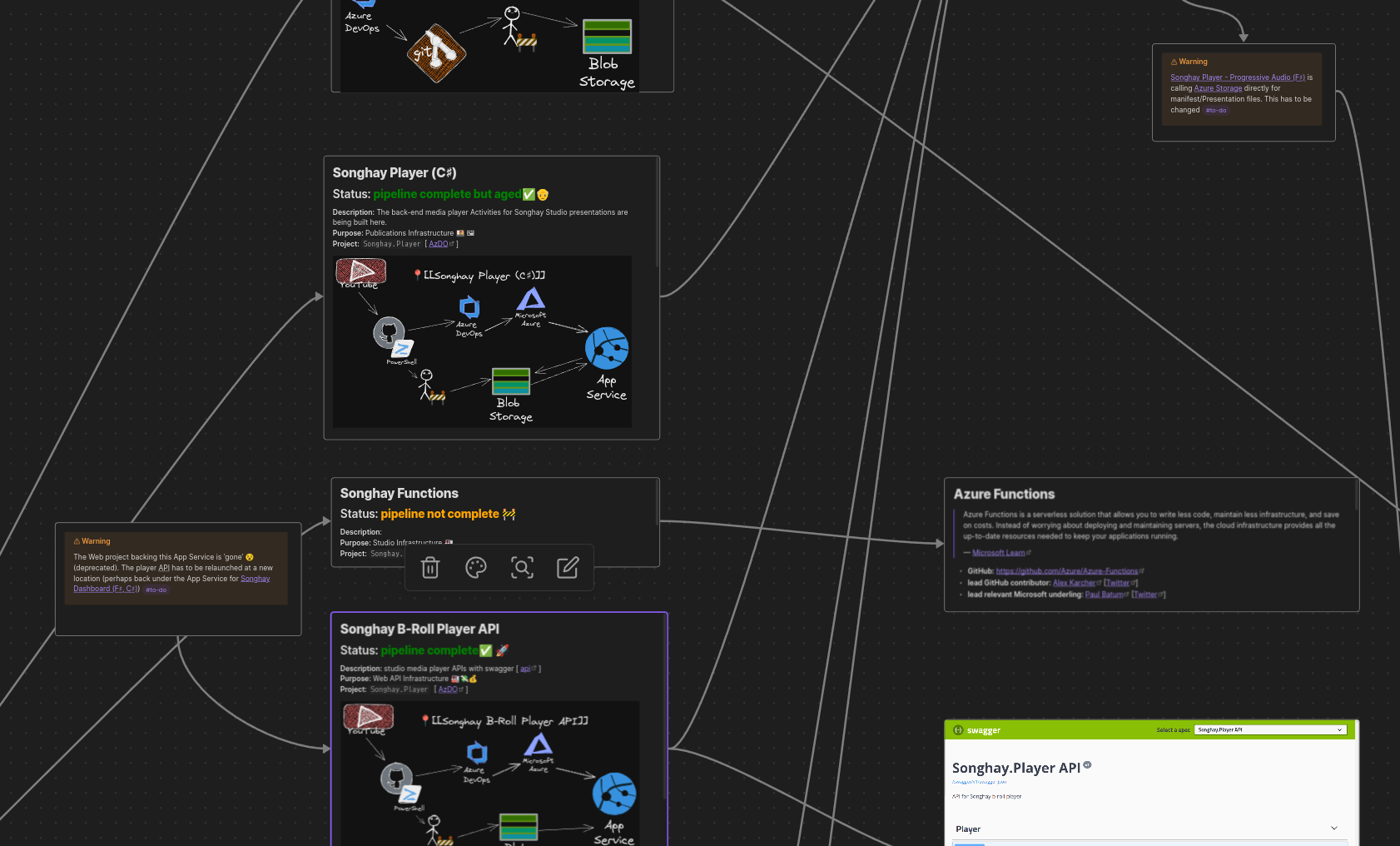Click the 'pipeline complete but aged' status text
This screenshot has width=1400, height=846.
pyautogui.click(x=447, y=194)
